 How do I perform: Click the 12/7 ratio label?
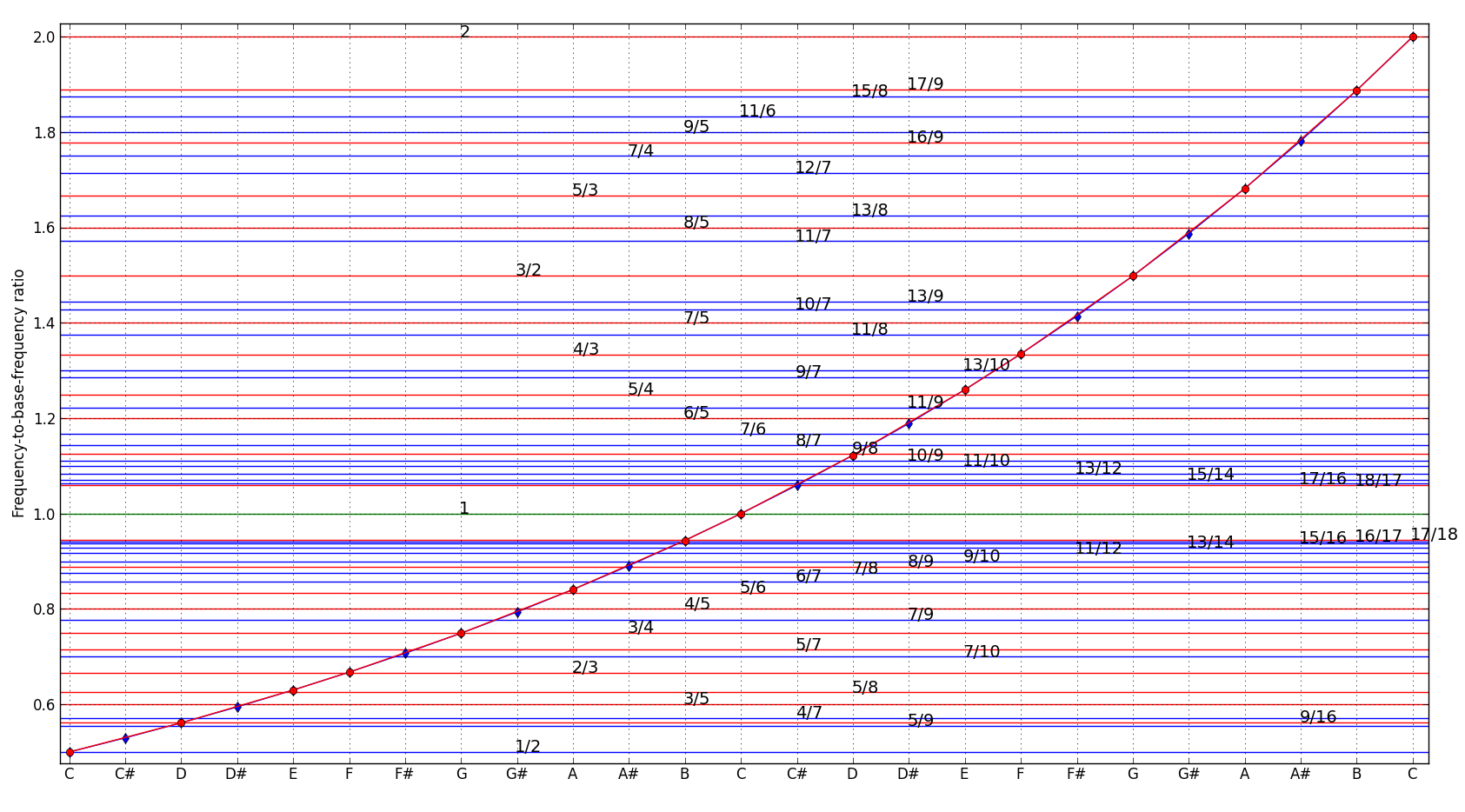(813, 168)
